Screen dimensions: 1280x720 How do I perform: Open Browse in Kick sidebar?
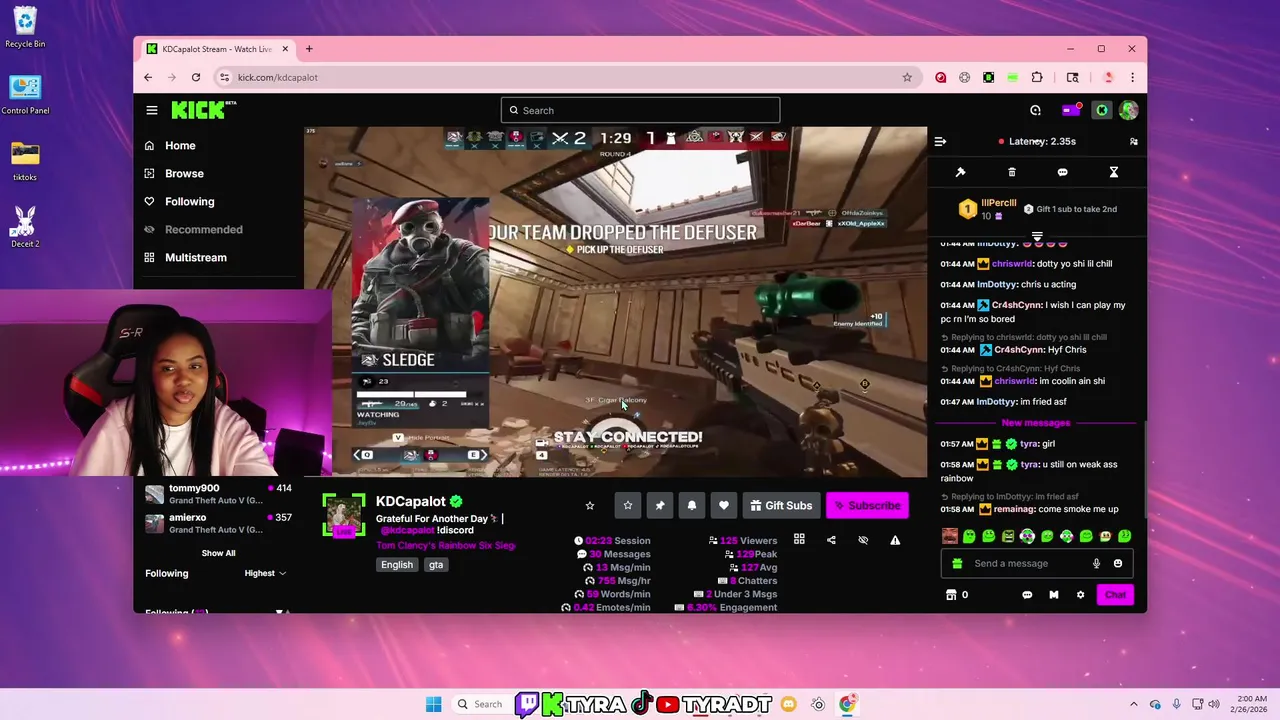tap(184, 173)
